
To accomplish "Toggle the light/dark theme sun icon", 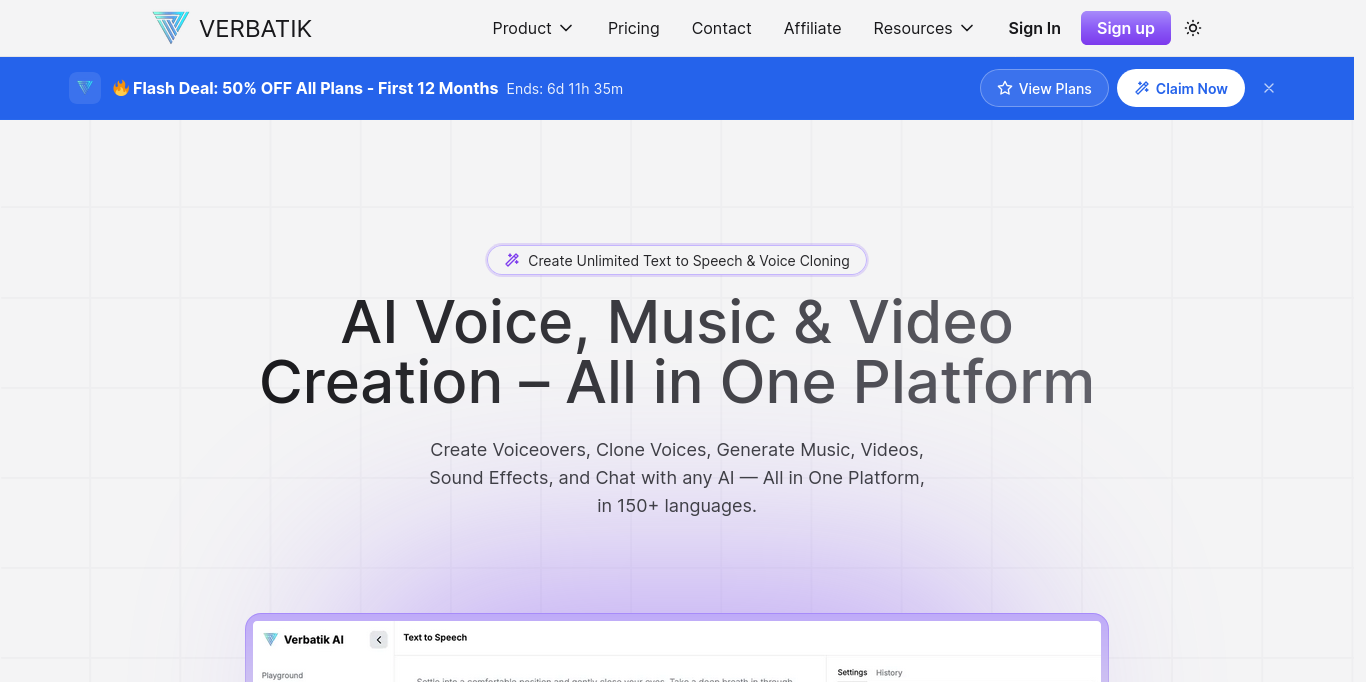I will pos(1192,28).
